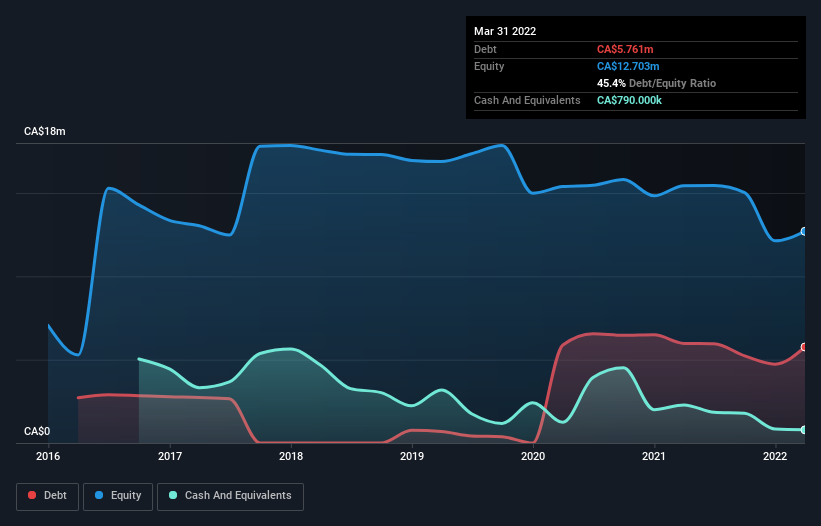
Task: Click Cash And Equivalents label in tooltip
Action: (x=527, y=100)
